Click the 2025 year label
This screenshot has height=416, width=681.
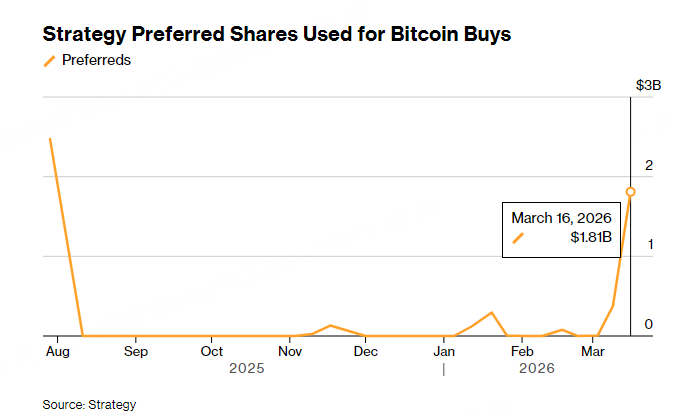[246, 368]
